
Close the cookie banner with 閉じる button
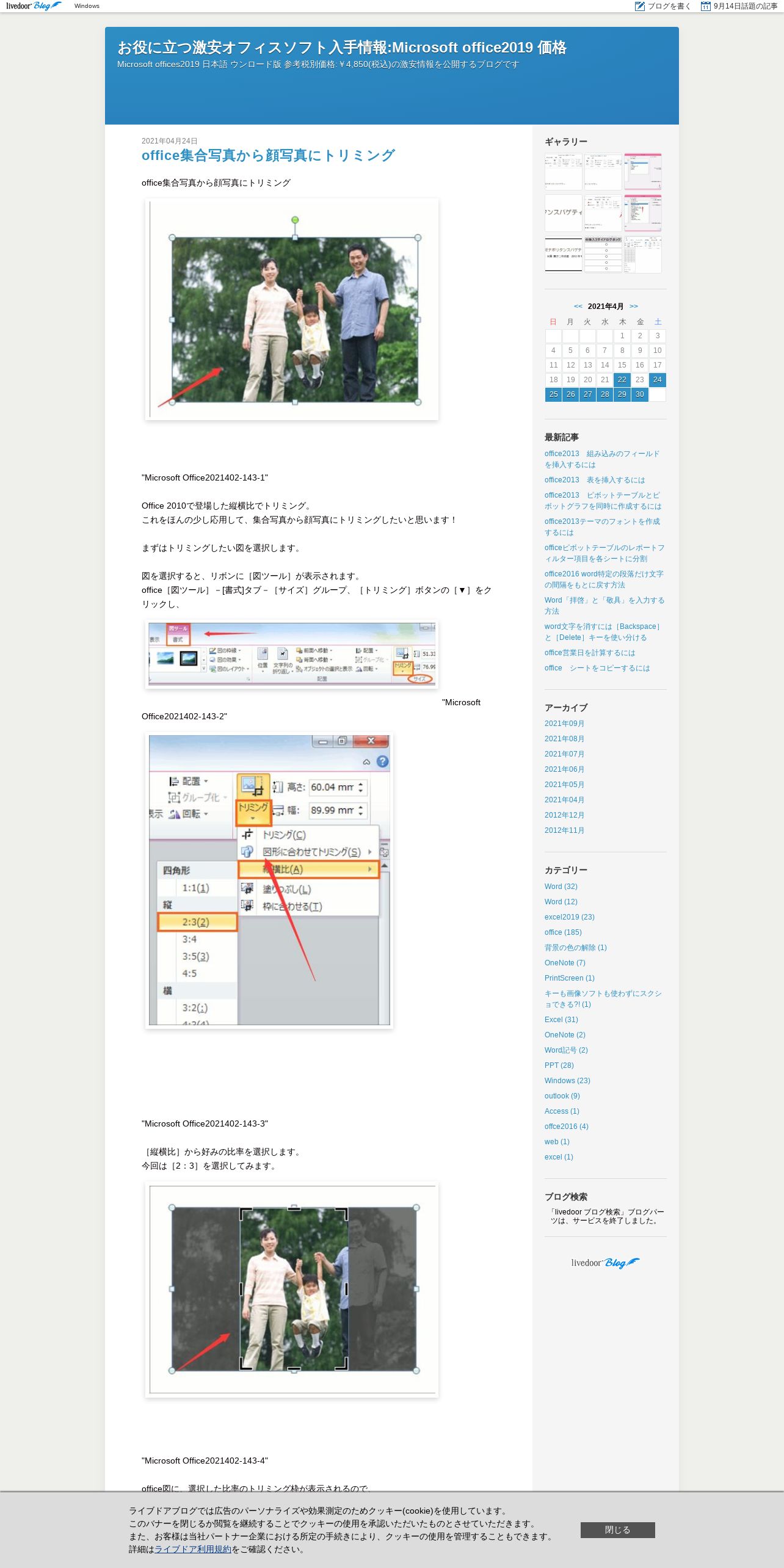point(617,1530)
